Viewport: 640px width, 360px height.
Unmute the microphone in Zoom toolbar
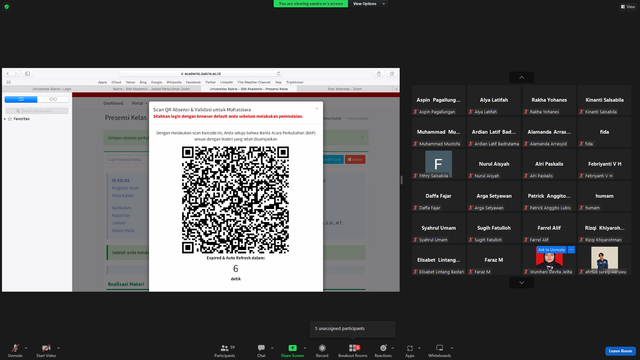pyautogui.click(x=15, y=350)
